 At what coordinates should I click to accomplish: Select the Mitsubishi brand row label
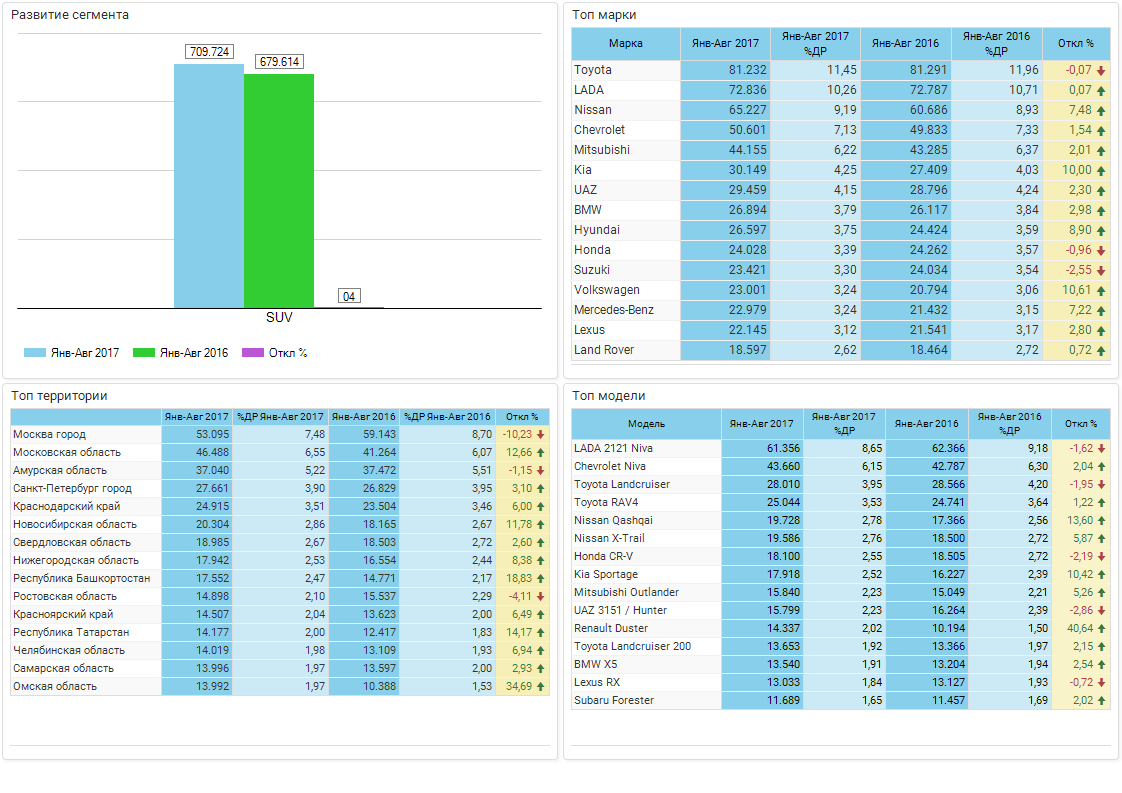click(x=602, y=150)
